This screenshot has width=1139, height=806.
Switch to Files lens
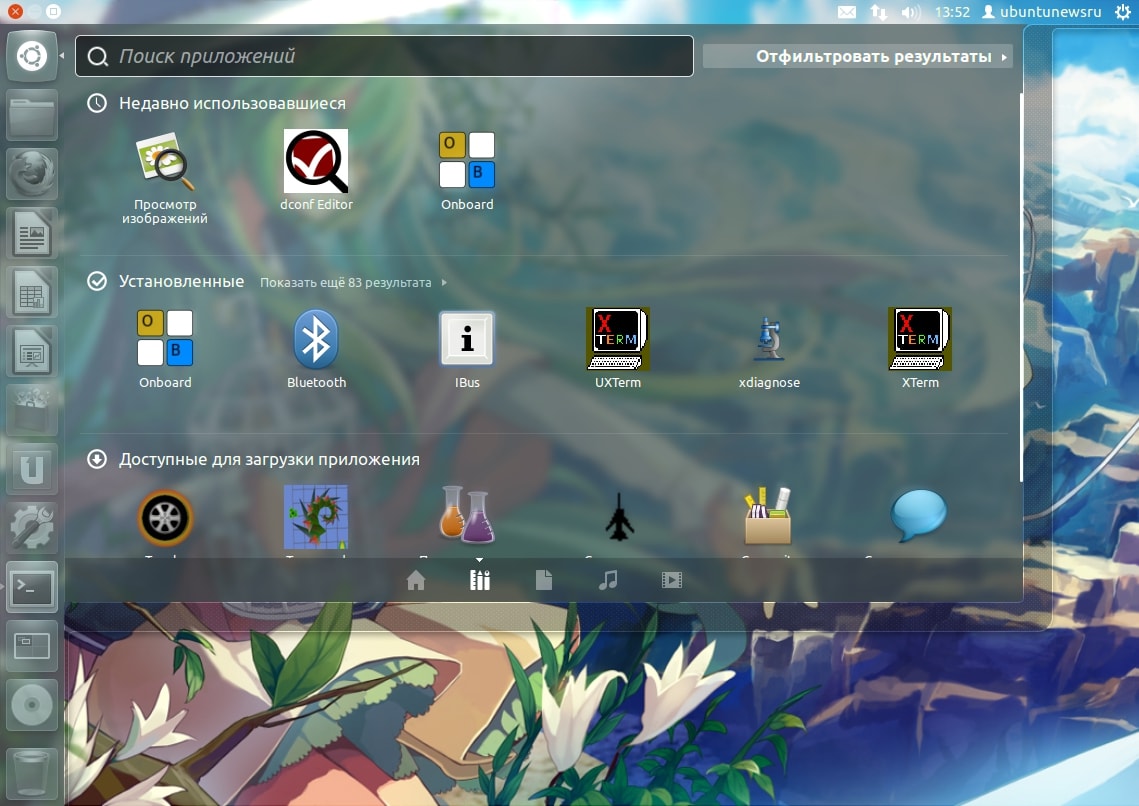tap(544, 580)
